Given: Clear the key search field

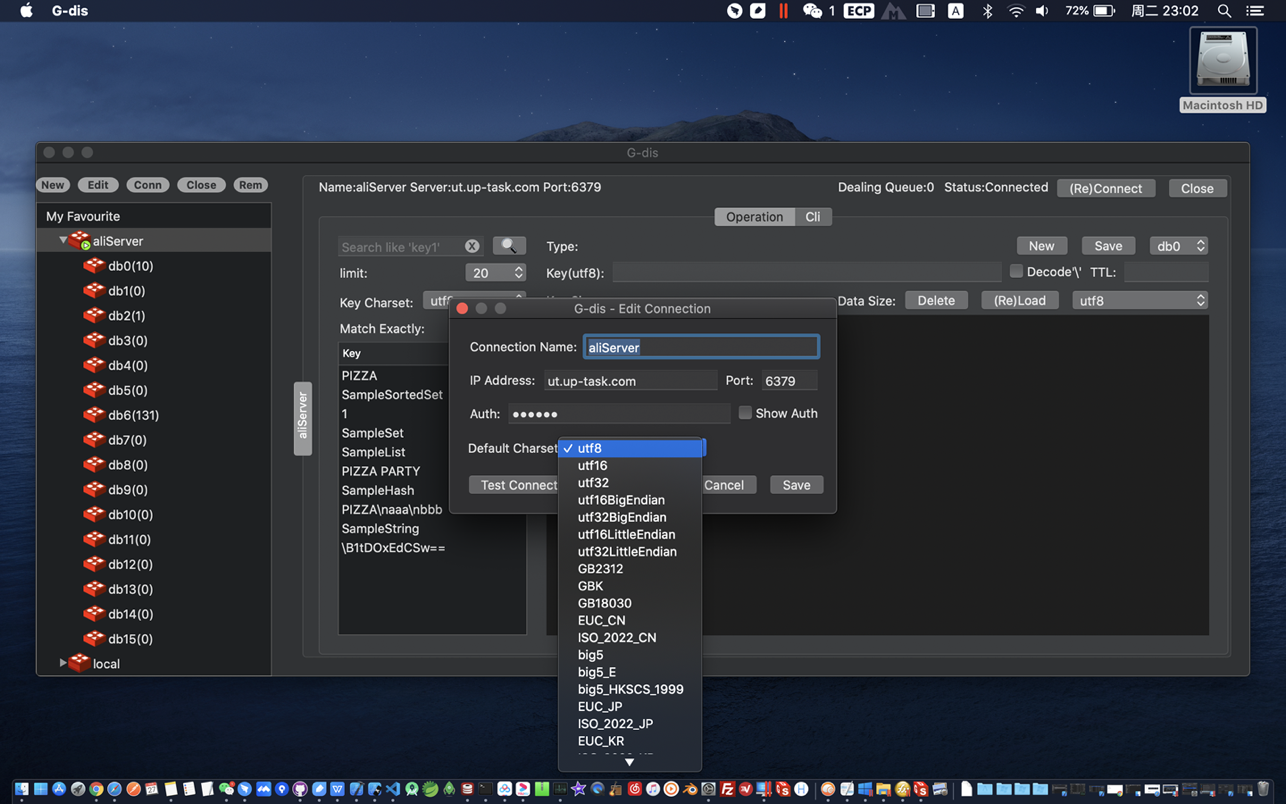Looking at the screenshot, I should [x=472, y=246].
